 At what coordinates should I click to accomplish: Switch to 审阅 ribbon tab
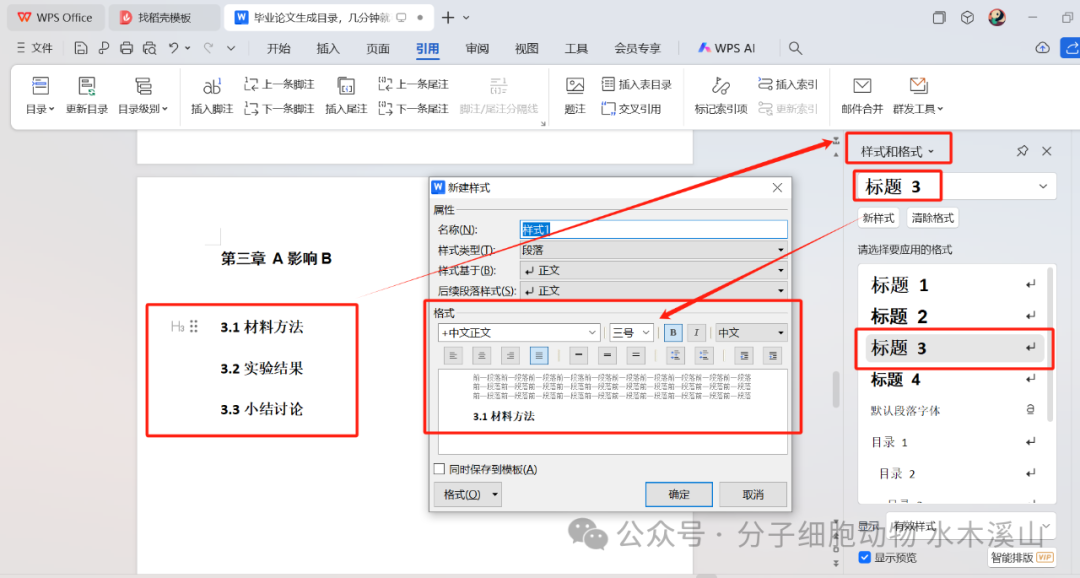coord(477,48)
